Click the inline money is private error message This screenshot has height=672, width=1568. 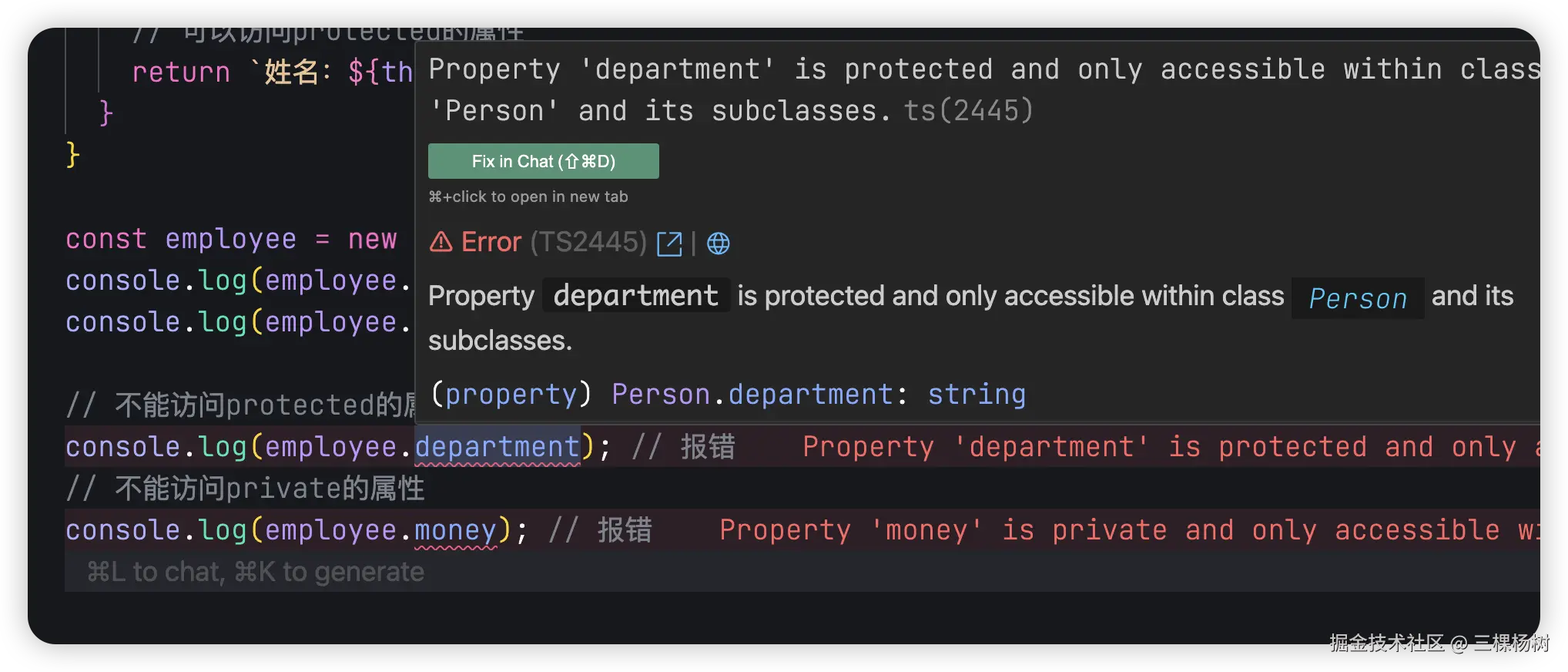[x=1129, y=530]
